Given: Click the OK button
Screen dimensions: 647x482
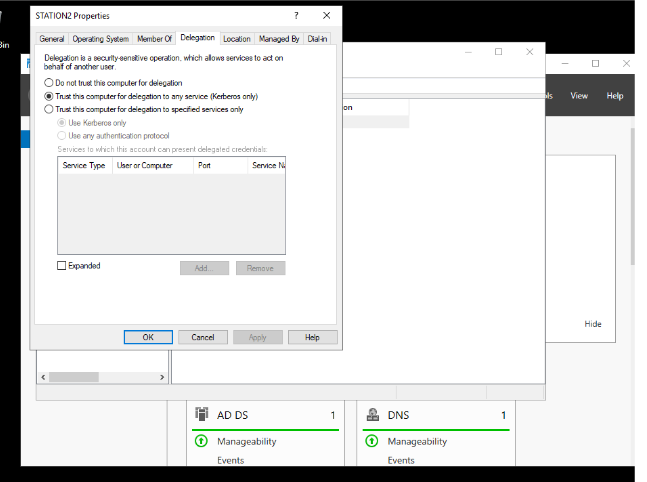Looking at the screenshot, I should pyautogui.click(x=148, y=337).
